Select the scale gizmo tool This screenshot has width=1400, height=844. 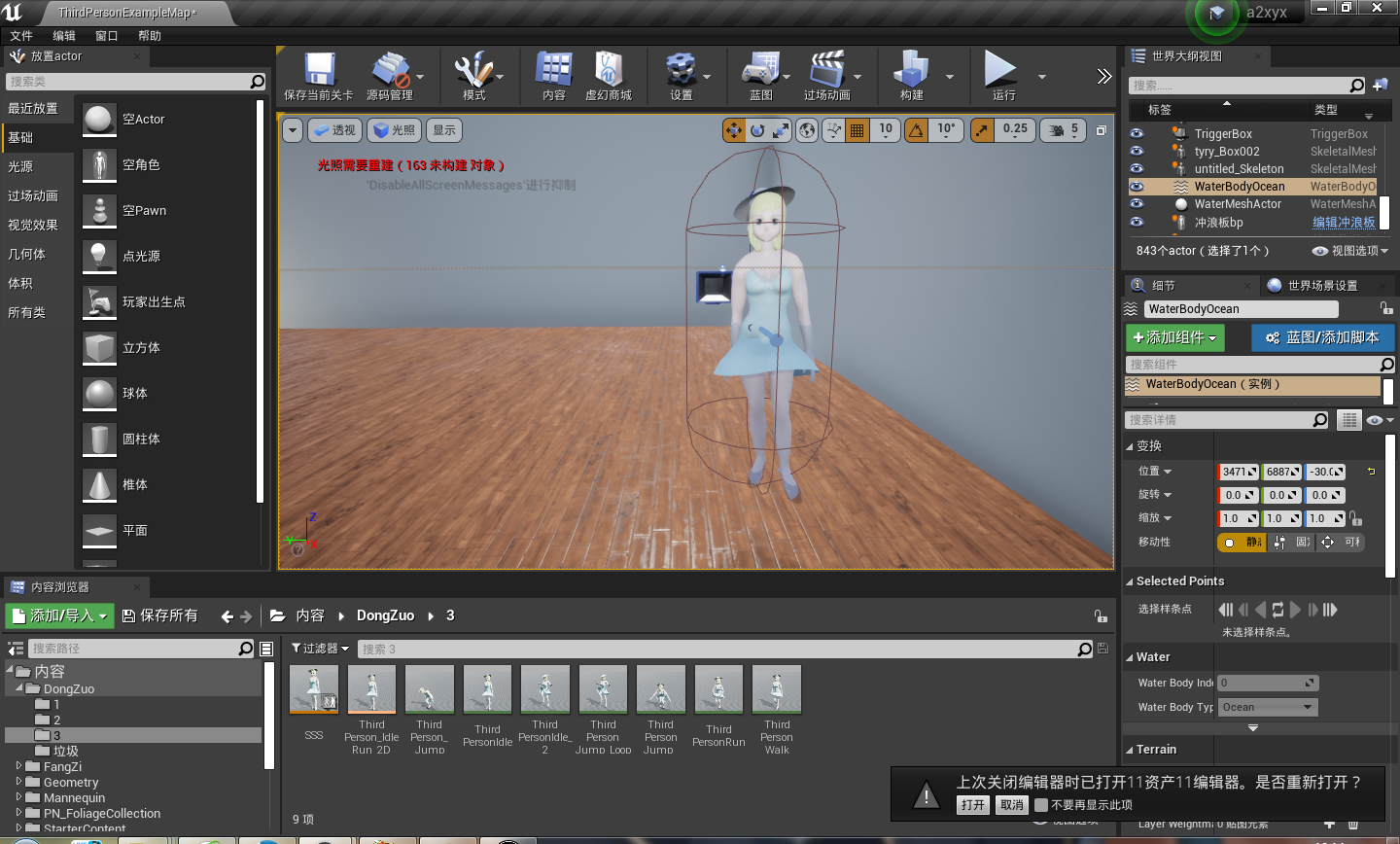point(780,130)
